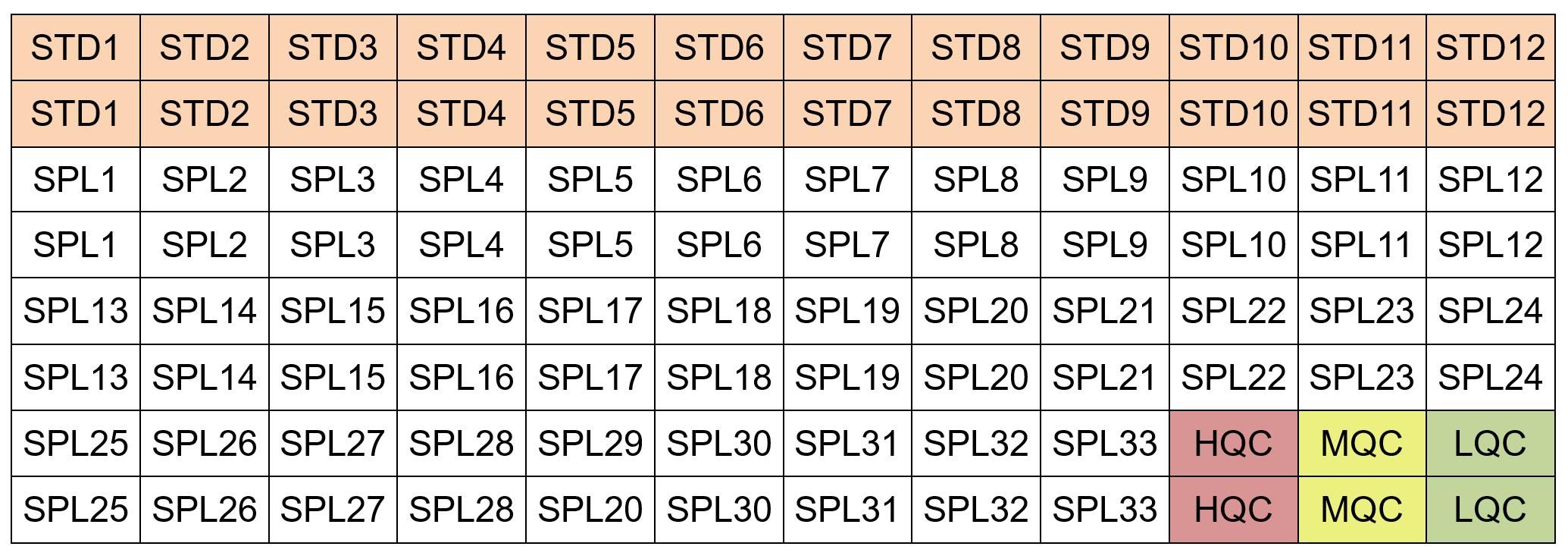1568x559 pixels.
Task: Select SPL13 cell in fifth row
Action: [76, 311]
